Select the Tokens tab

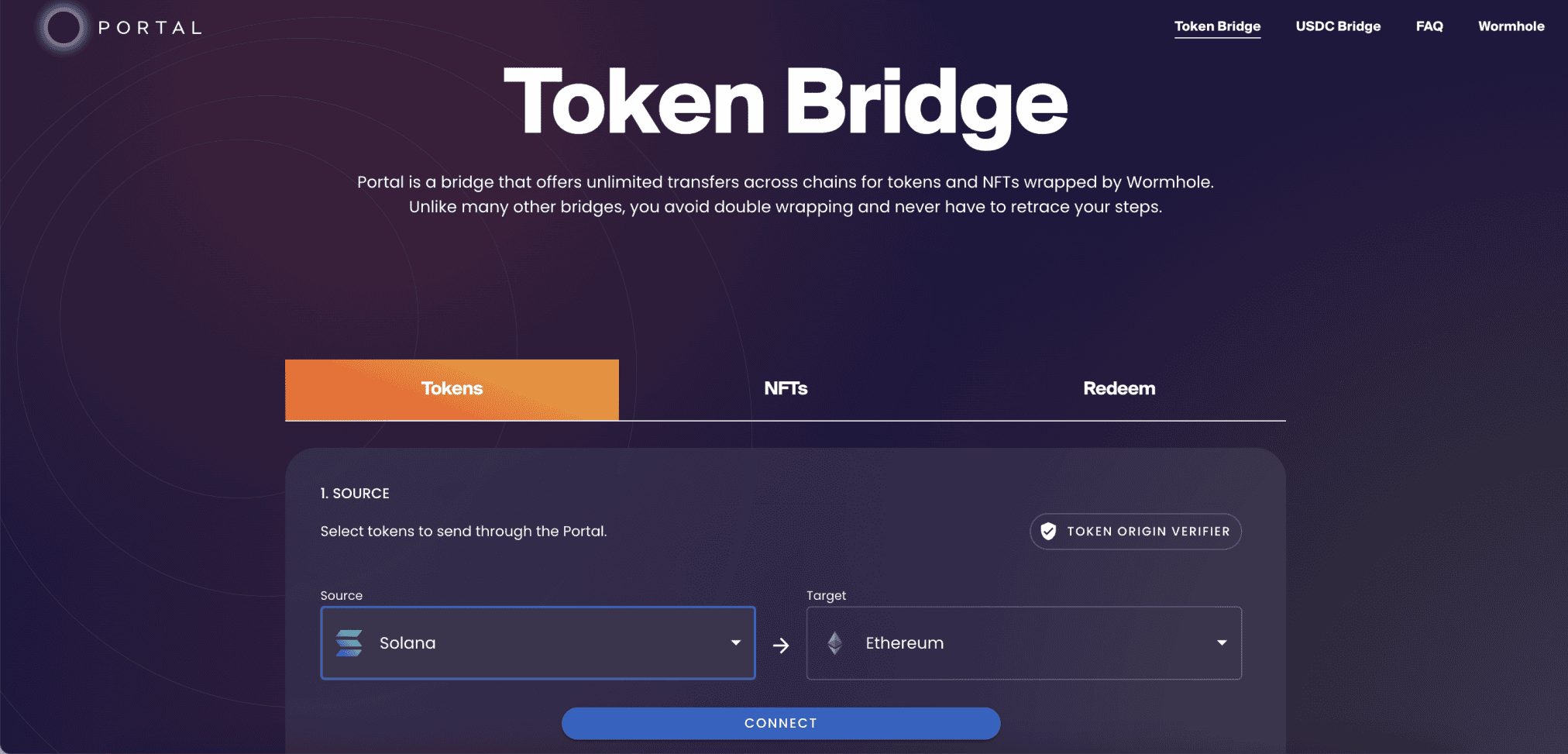coord(452,389)
